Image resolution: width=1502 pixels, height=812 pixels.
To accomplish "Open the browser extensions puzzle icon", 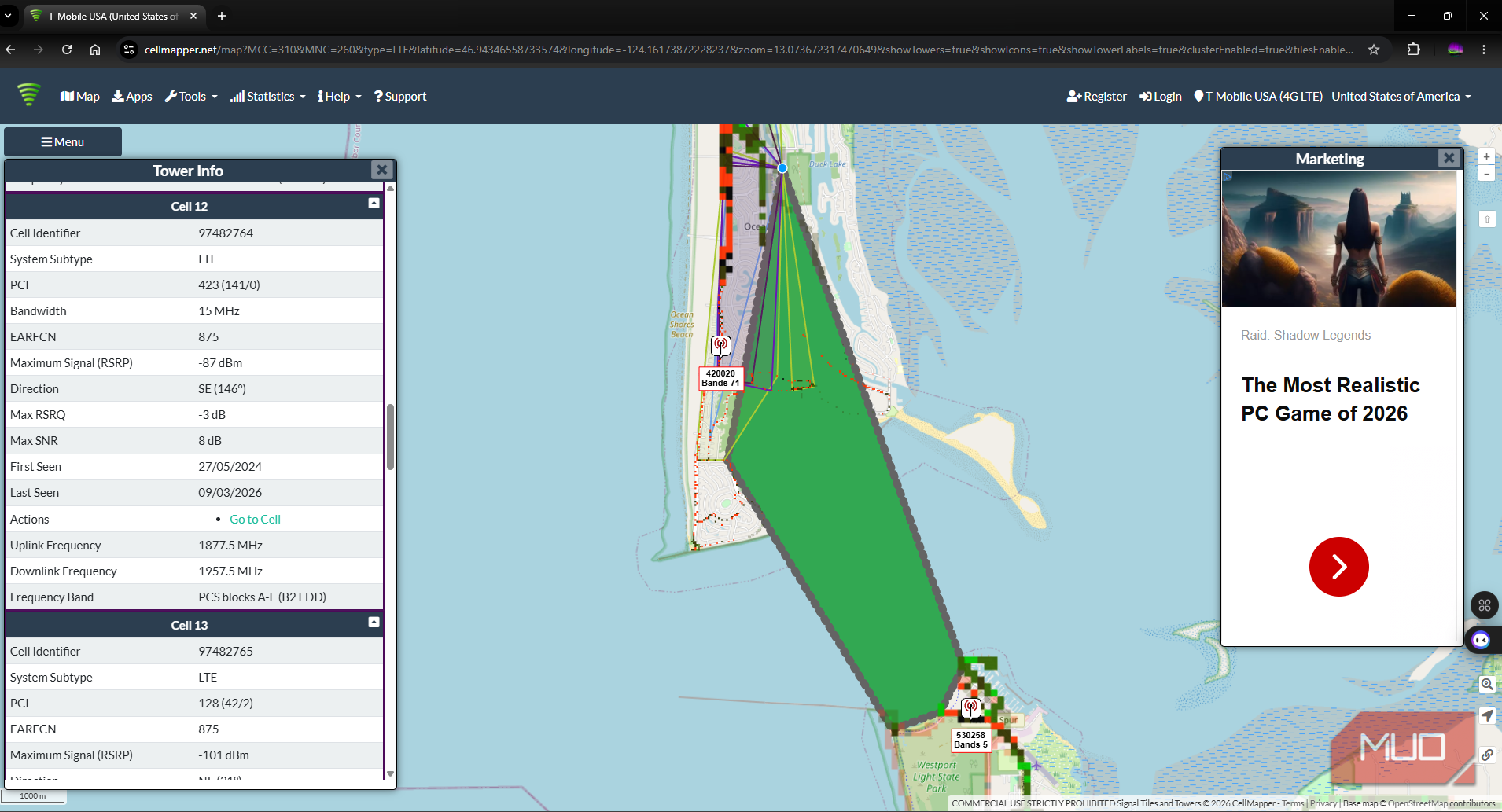I will click(1413, 50).
